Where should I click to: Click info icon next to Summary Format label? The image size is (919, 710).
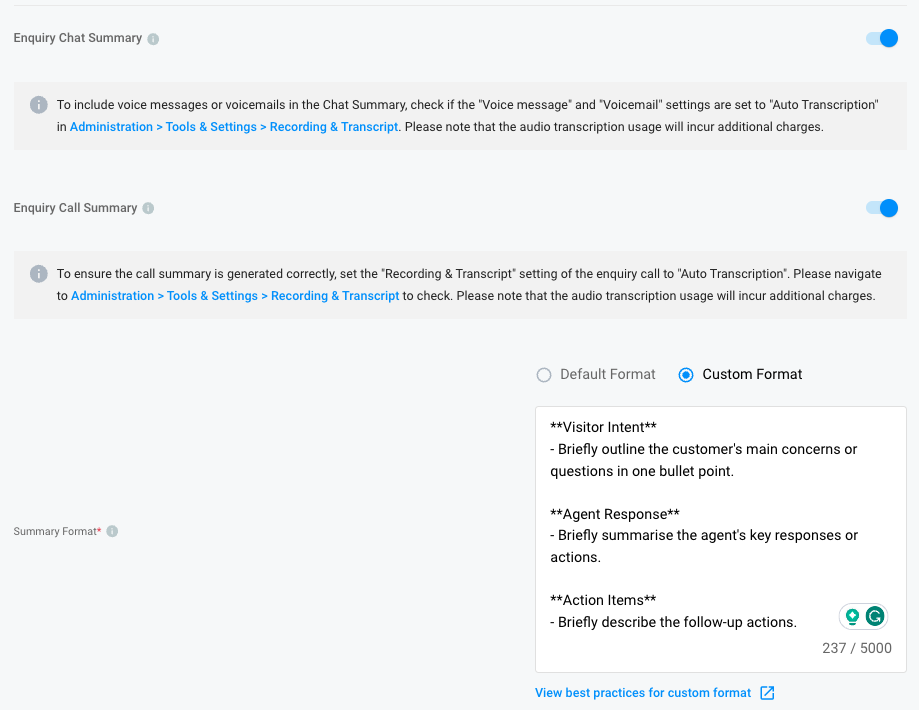pyautogui.click(x=112, y=531)
